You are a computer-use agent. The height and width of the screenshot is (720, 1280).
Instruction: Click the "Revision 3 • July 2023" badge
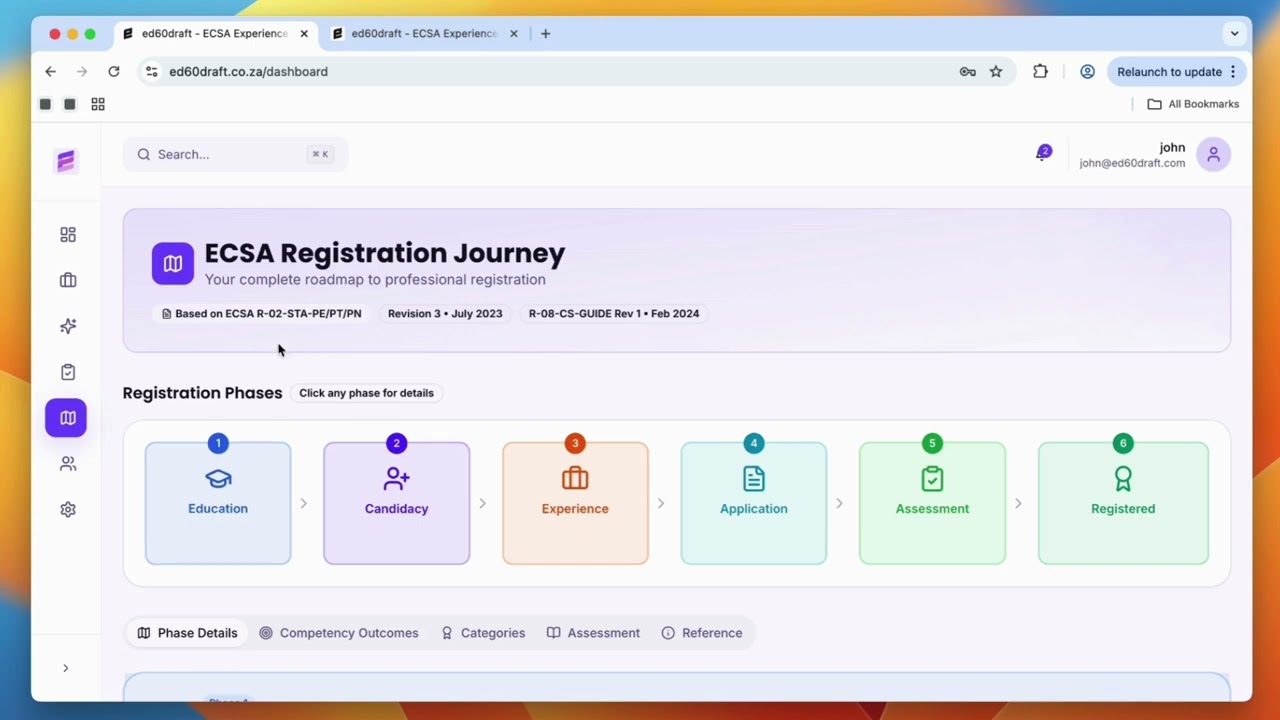445,314
